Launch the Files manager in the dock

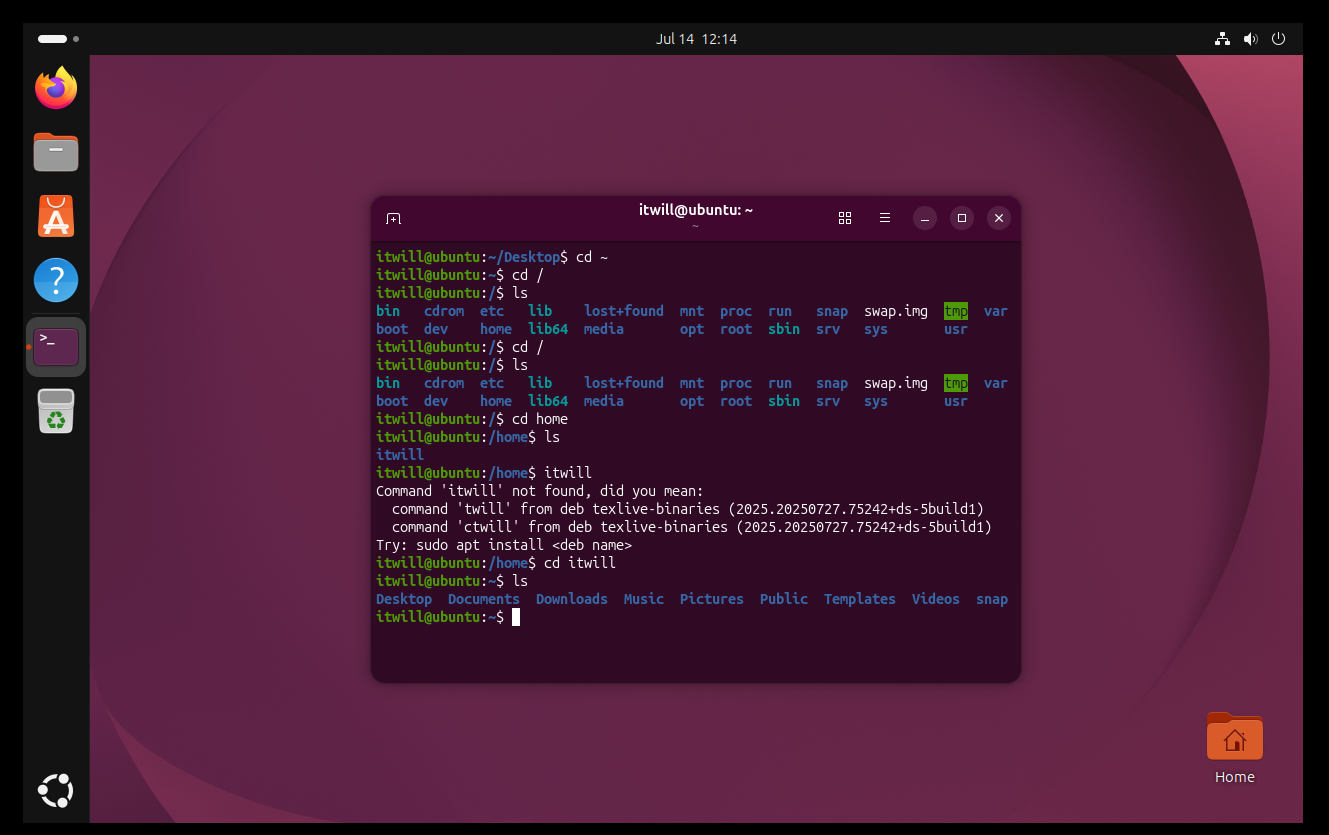(56, 152)
